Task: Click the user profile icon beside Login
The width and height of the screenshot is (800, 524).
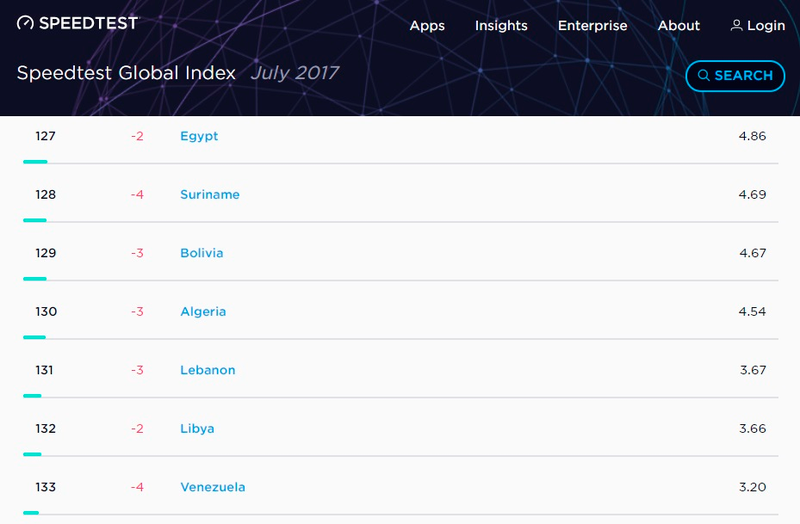Action: 736,26
